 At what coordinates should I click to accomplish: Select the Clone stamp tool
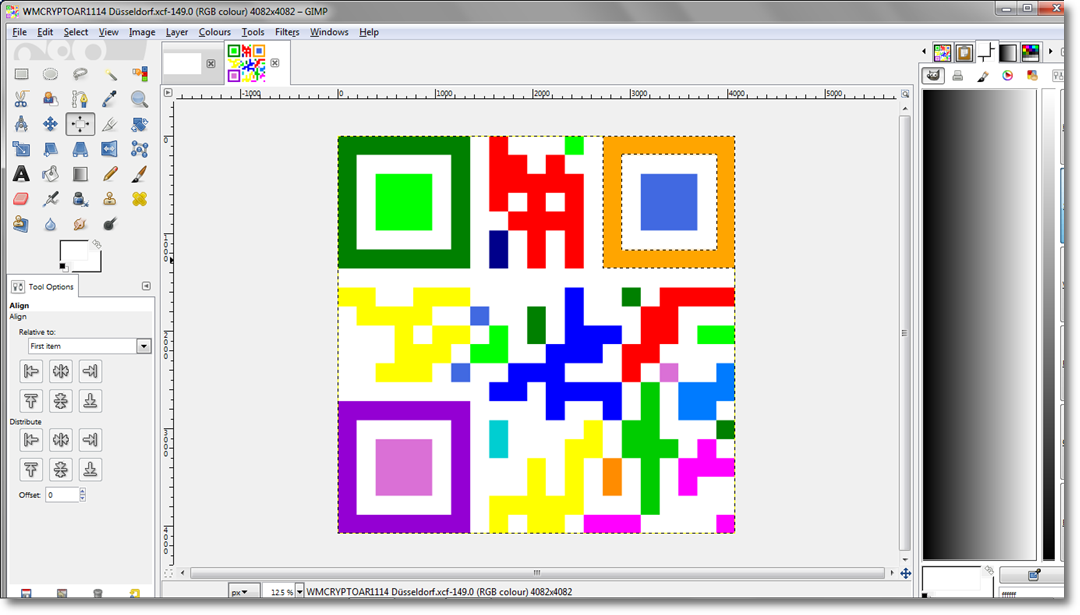point(110,199)
